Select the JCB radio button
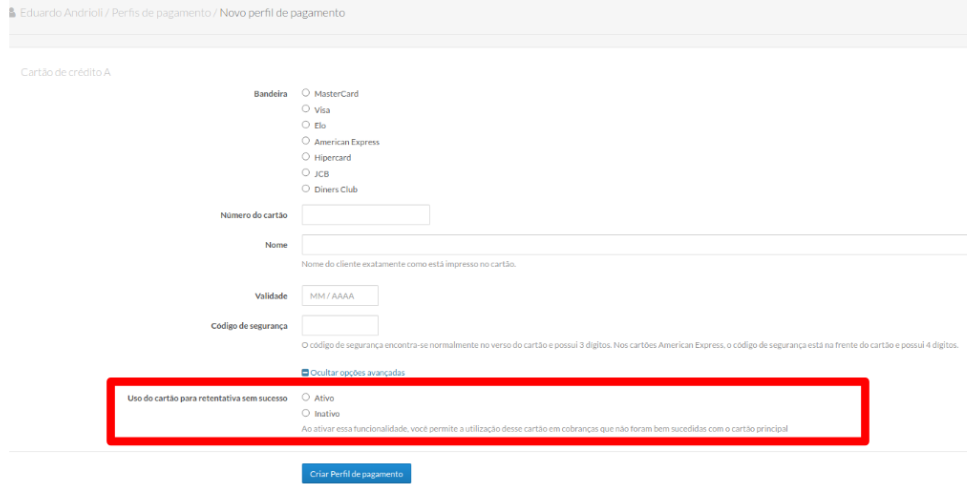970x490 pixels. point(306,173)
